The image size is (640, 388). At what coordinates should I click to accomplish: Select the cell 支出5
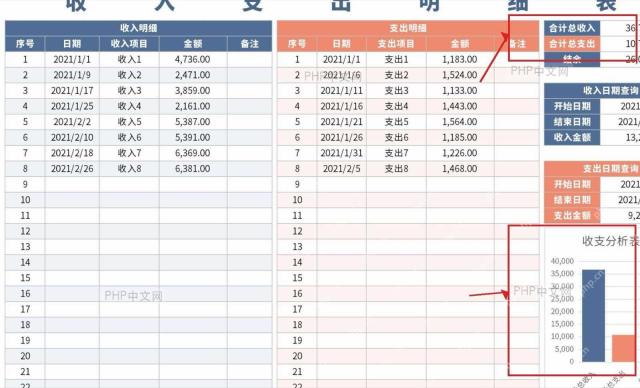pos(396,122)
